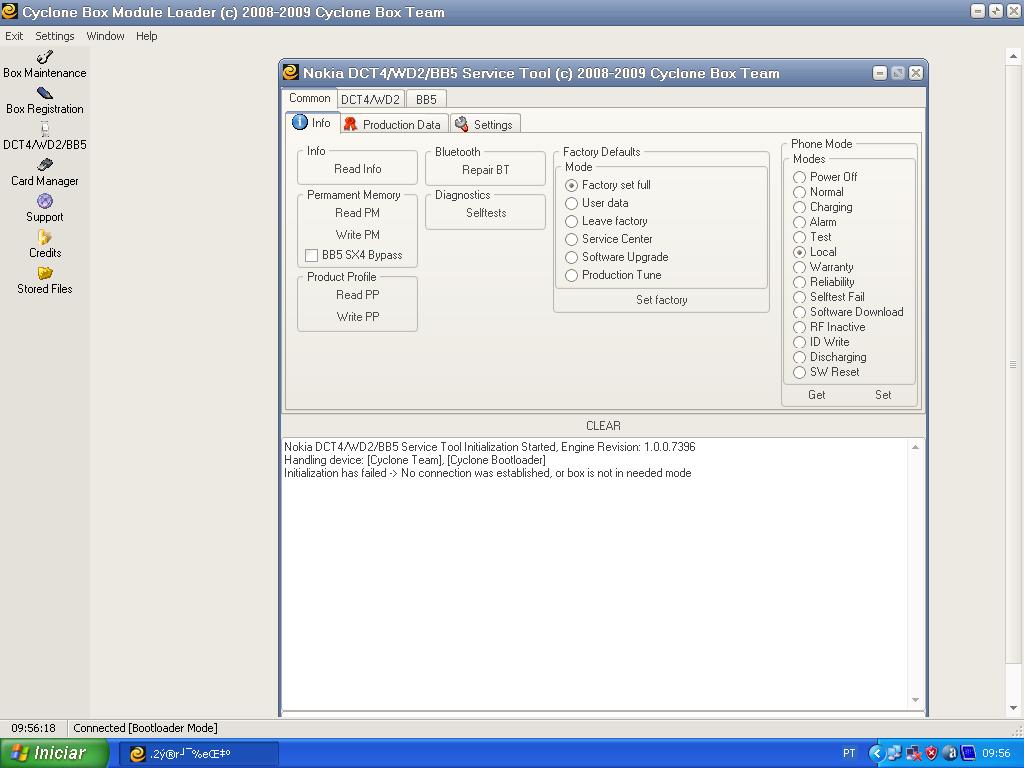Click the network tray icon with red X

[914, 753]
